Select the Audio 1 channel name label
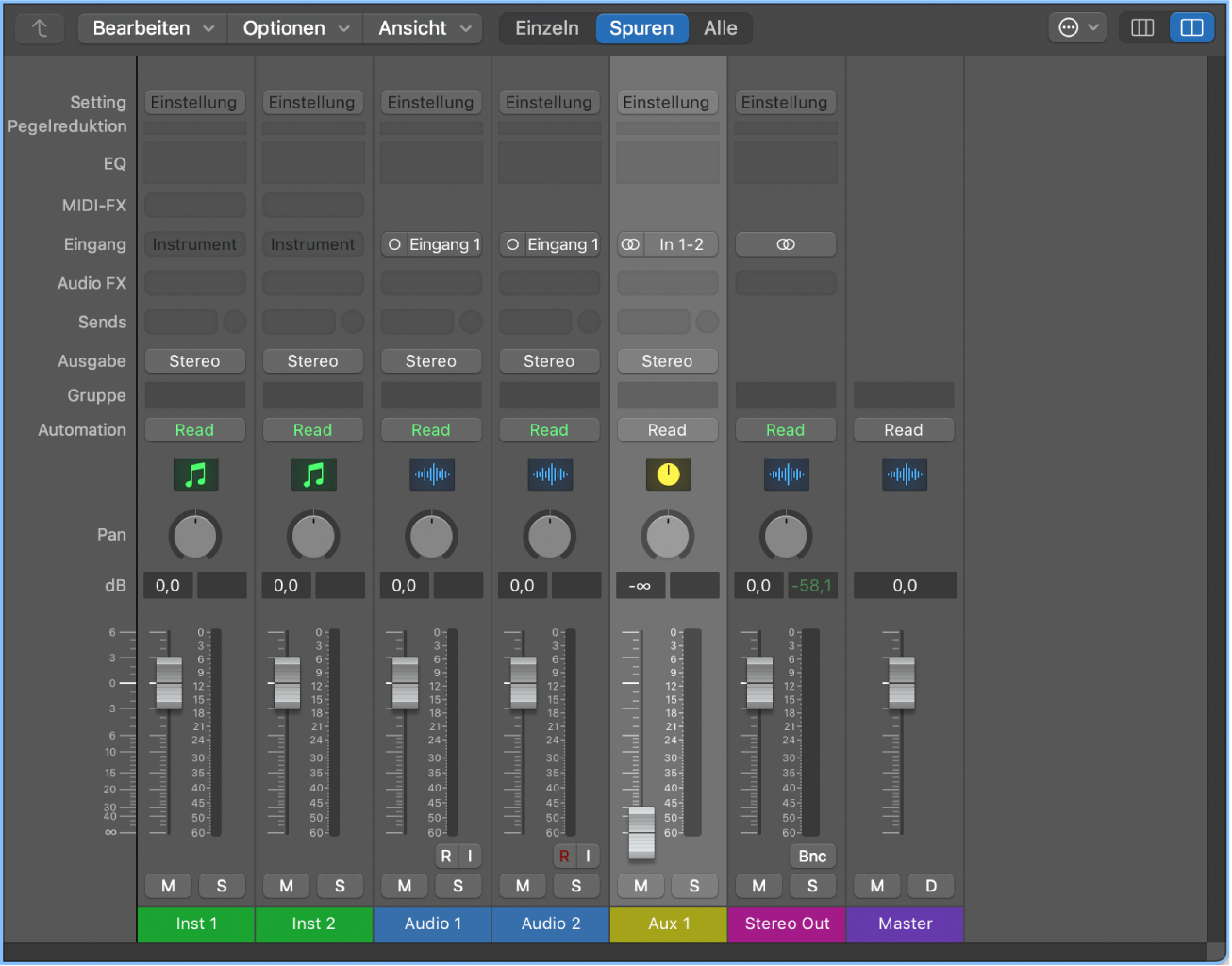This screenshot has height=966, width=1232. pyautogui.click(x=433, y=924)
